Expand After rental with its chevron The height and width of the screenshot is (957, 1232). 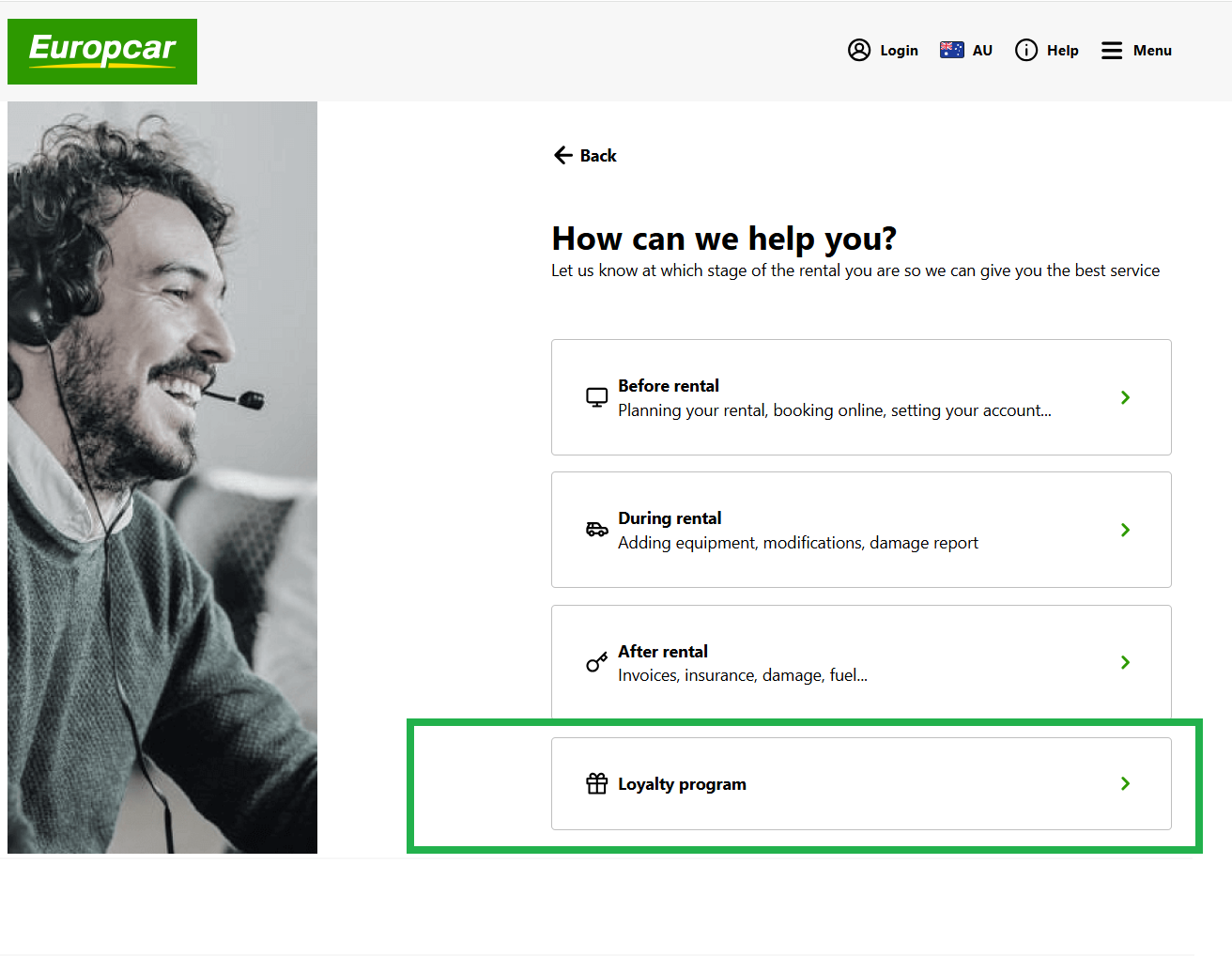point(1125,662)
